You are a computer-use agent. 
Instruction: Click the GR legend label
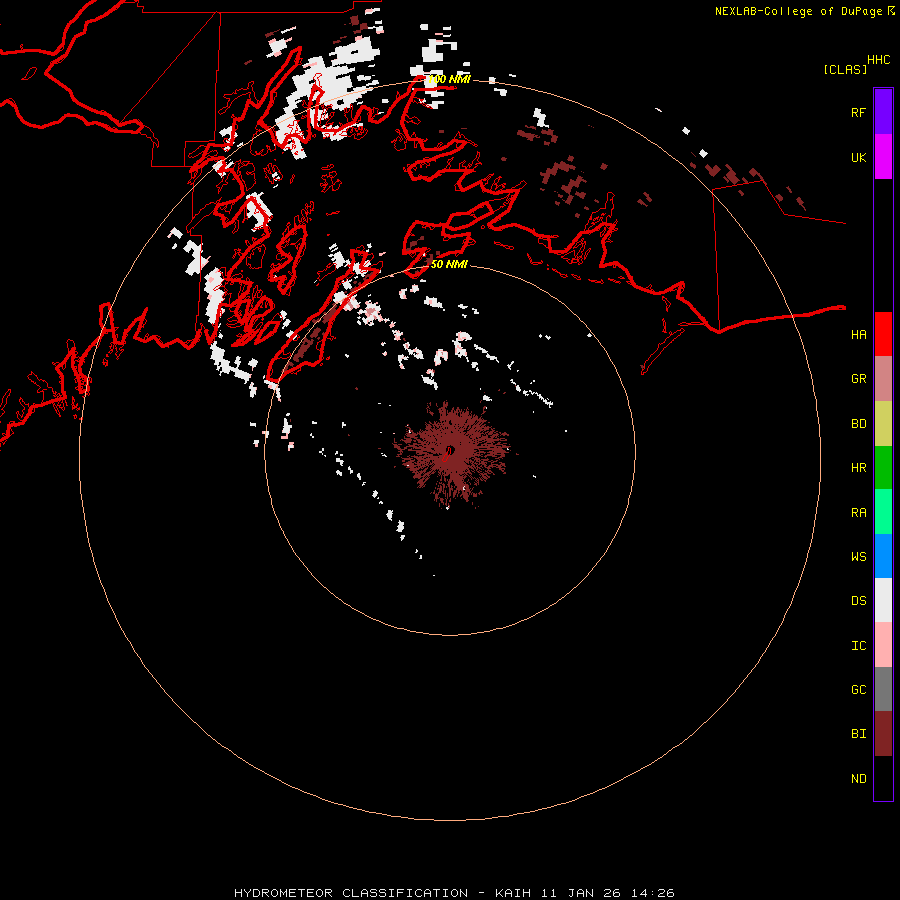(x=858, y=379)
